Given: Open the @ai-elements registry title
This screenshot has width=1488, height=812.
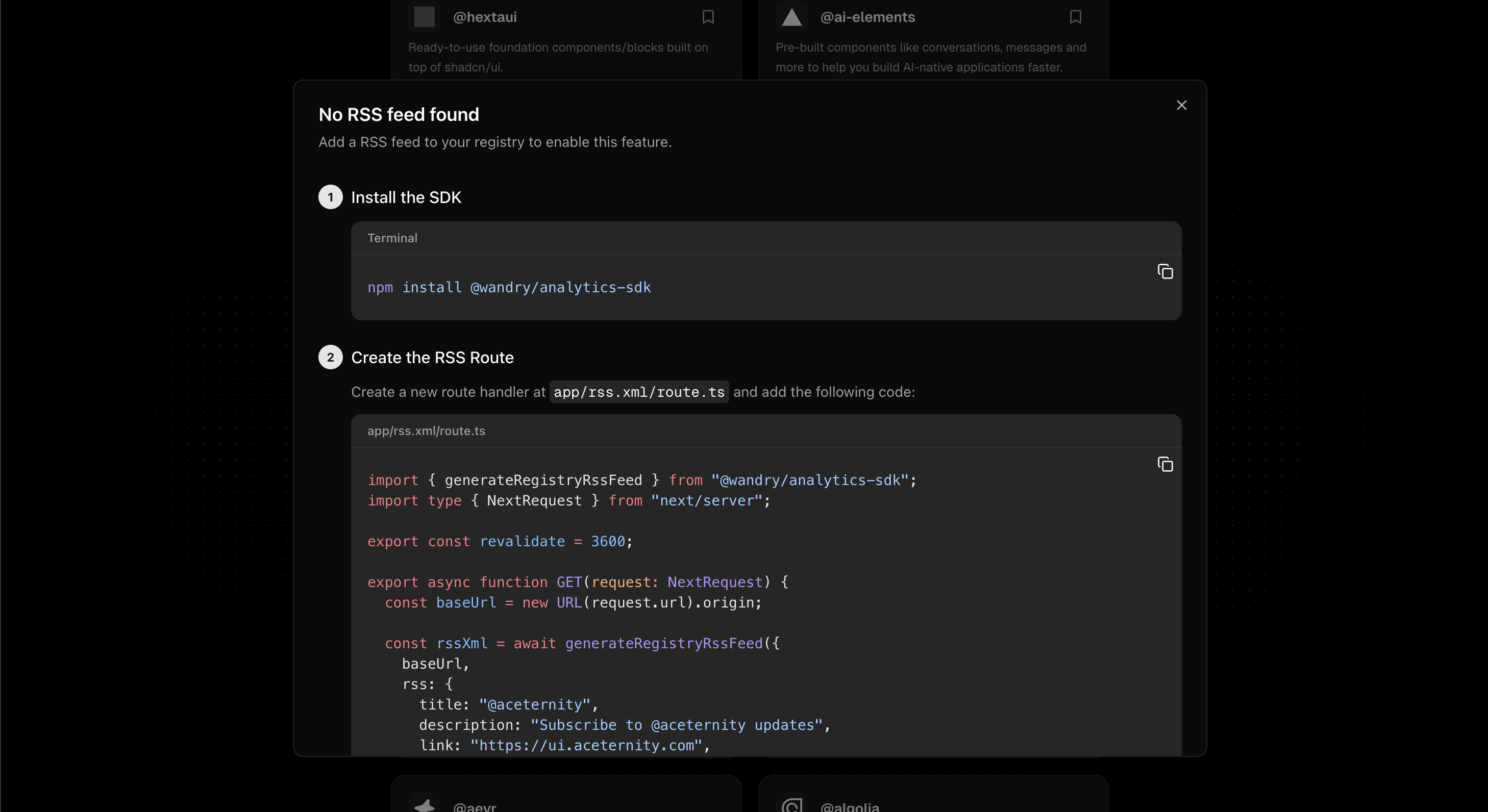Looking at the screenshot, I should 867,17.
